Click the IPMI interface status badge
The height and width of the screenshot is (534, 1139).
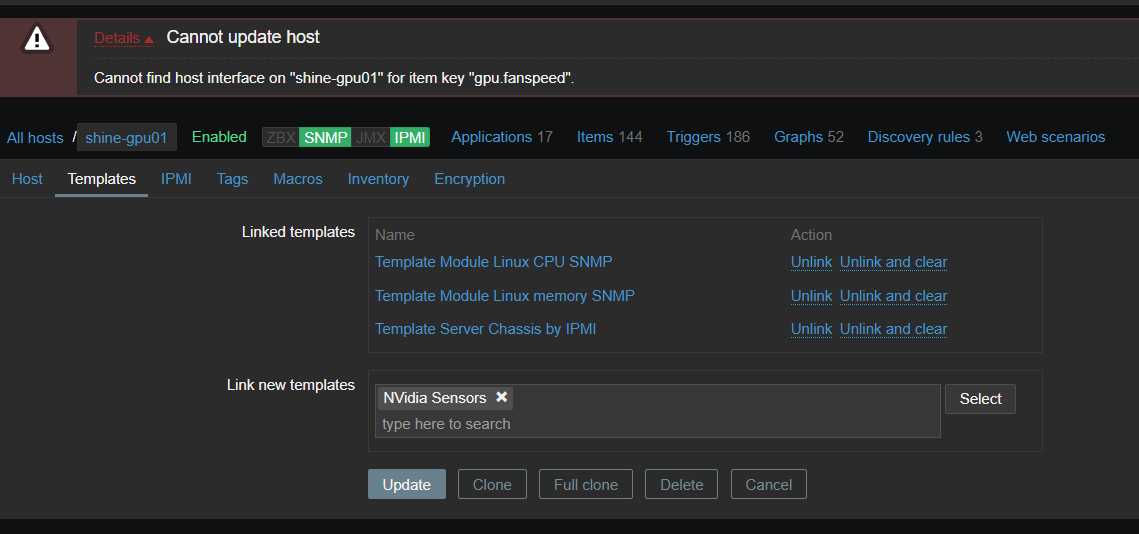410,137
